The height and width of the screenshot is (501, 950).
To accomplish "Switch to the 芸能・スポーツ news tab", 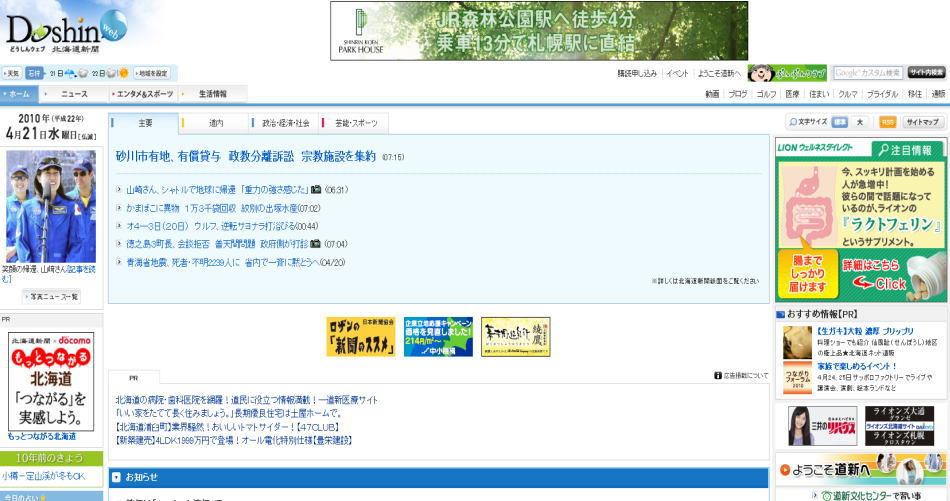I will click(356, 123).
